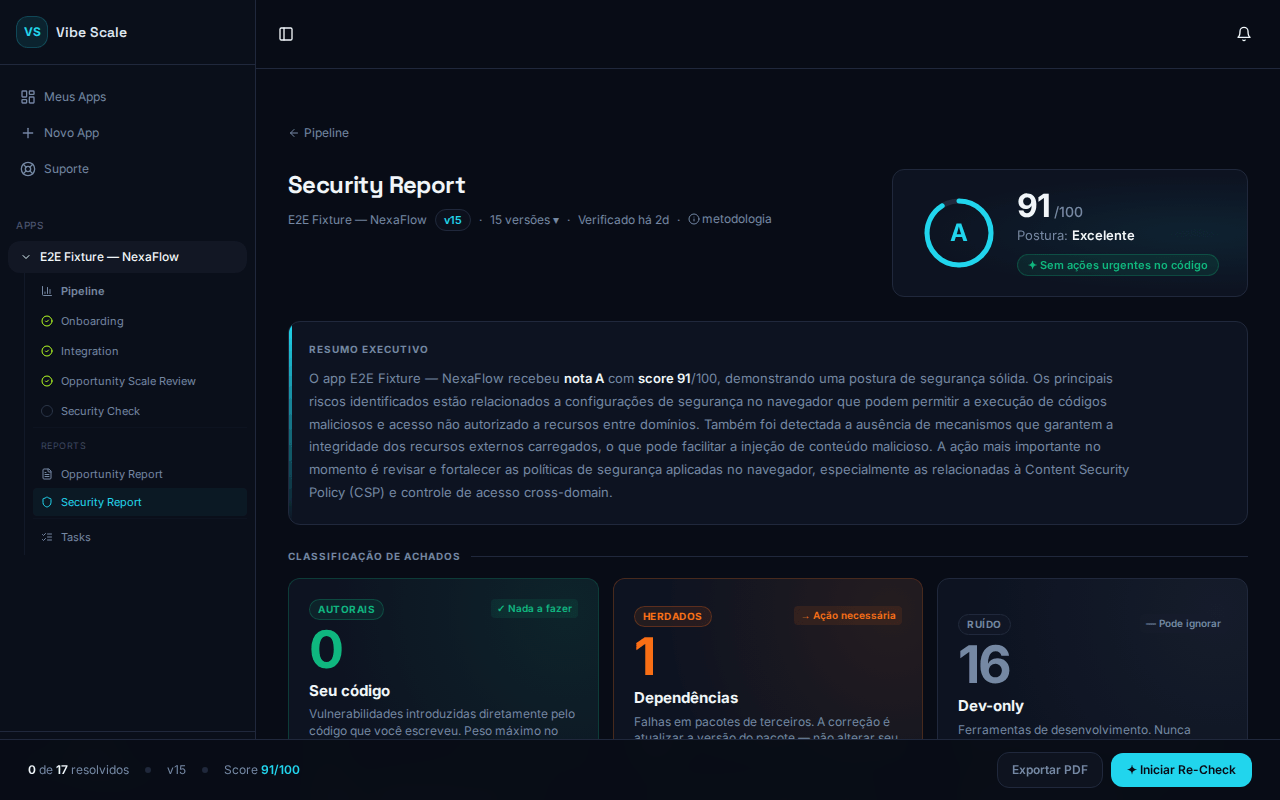Open the 15 versões dropdown
1280x800 pixels.
524,220
